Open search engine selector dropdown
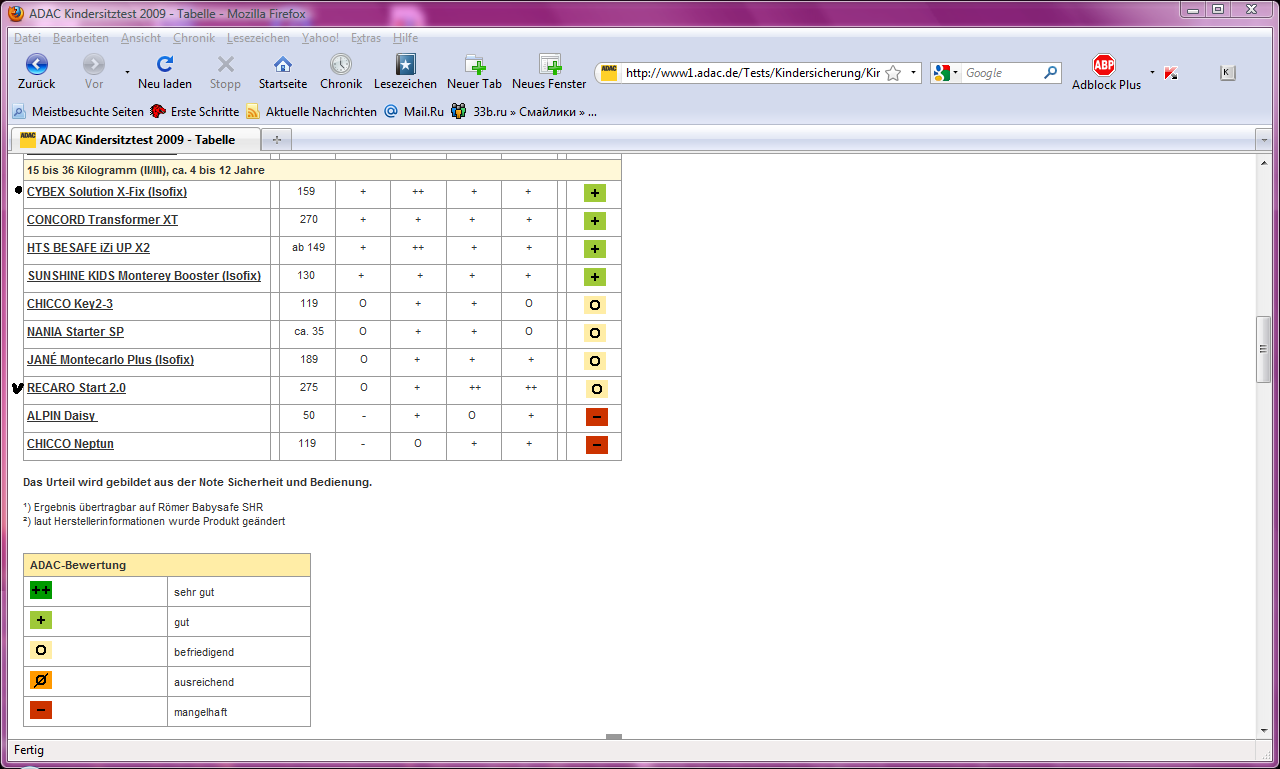Screen dimensions: 1280x769 click(955, 73)
